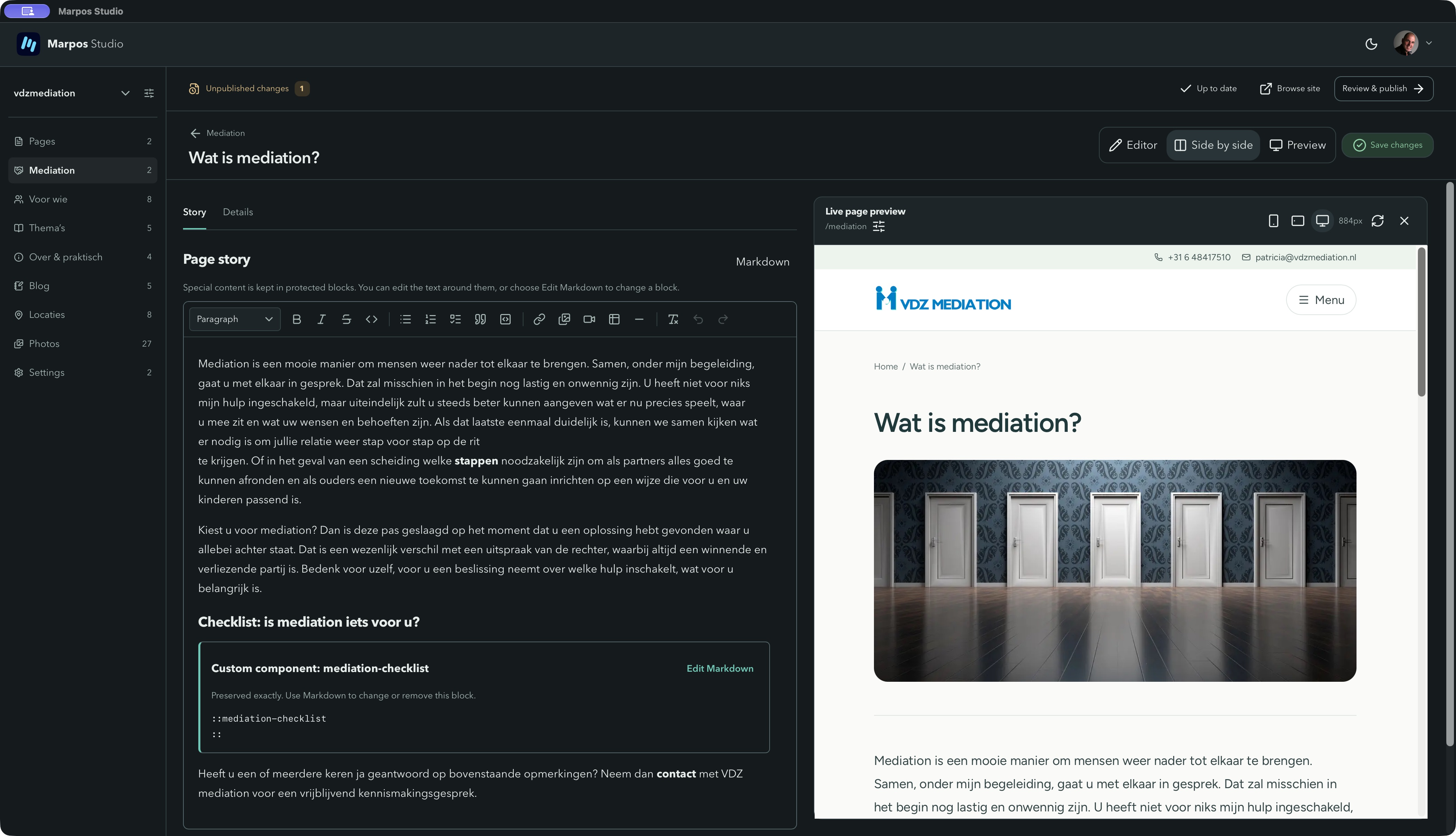
Task: Click the live preview vertical scrollbar
Action: pyautogui.click(x=1422, y=322)
